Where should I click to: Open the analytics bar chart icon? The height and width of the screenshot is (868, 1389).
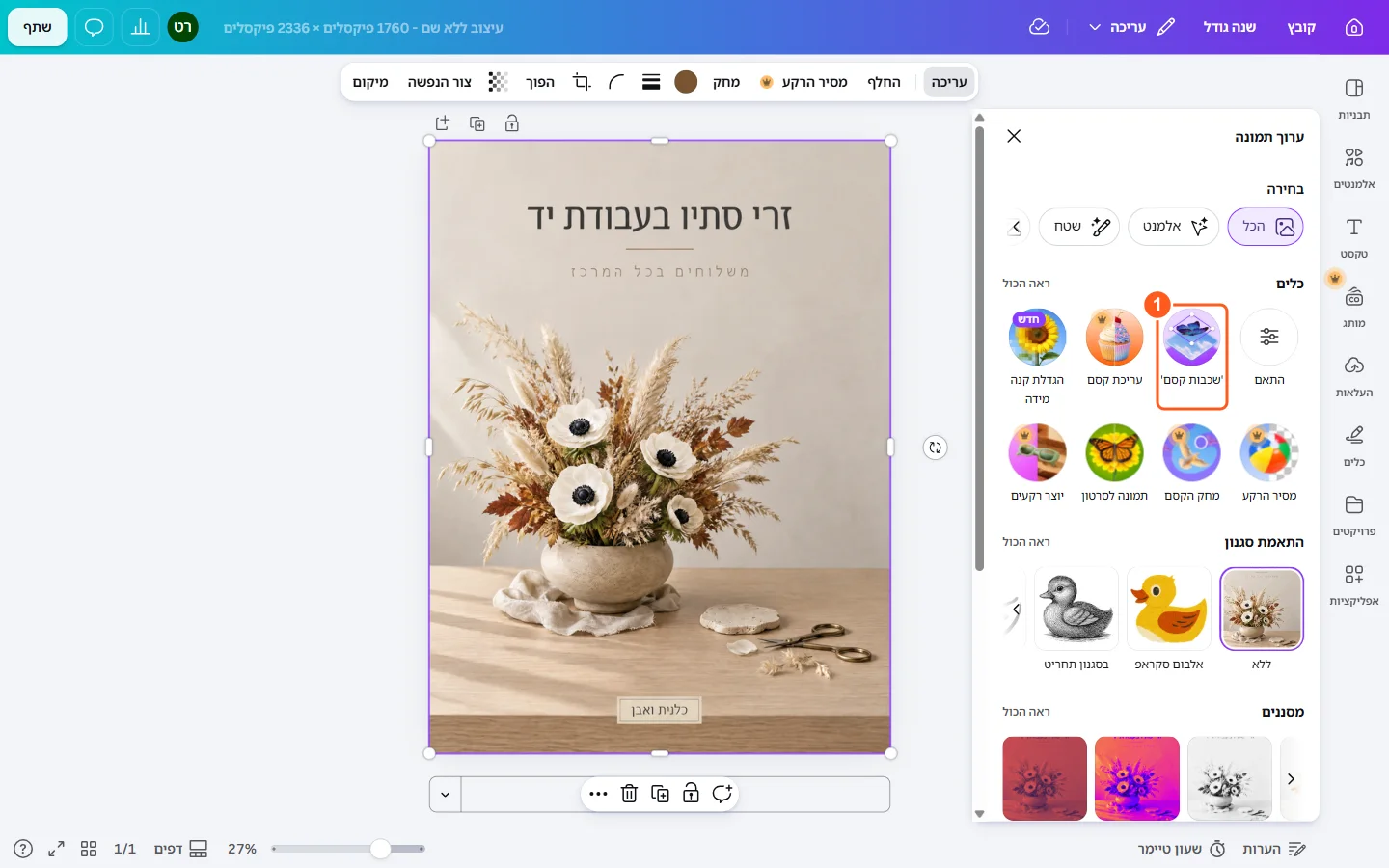pos(141,27)
